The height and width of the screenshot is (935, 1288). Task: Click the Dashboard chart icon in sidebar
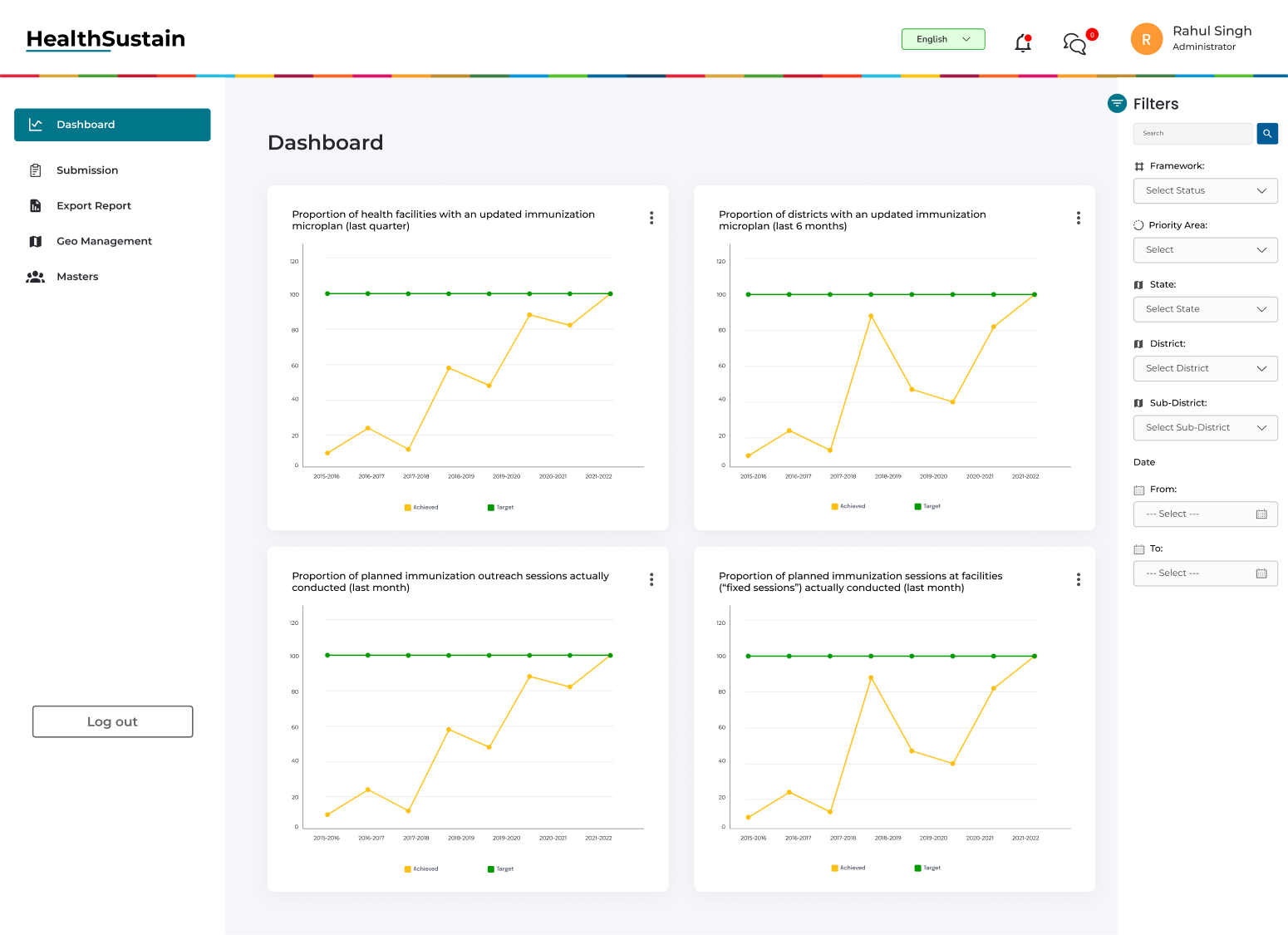click(36, 125)
